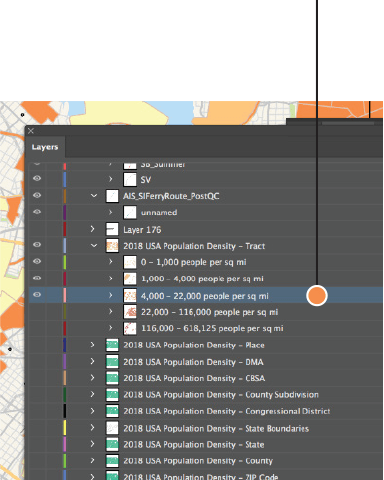Expand the 116,000 – 618,125 people sublayer
Viewport: 384px width, 480px height.
tap(111, 328)
